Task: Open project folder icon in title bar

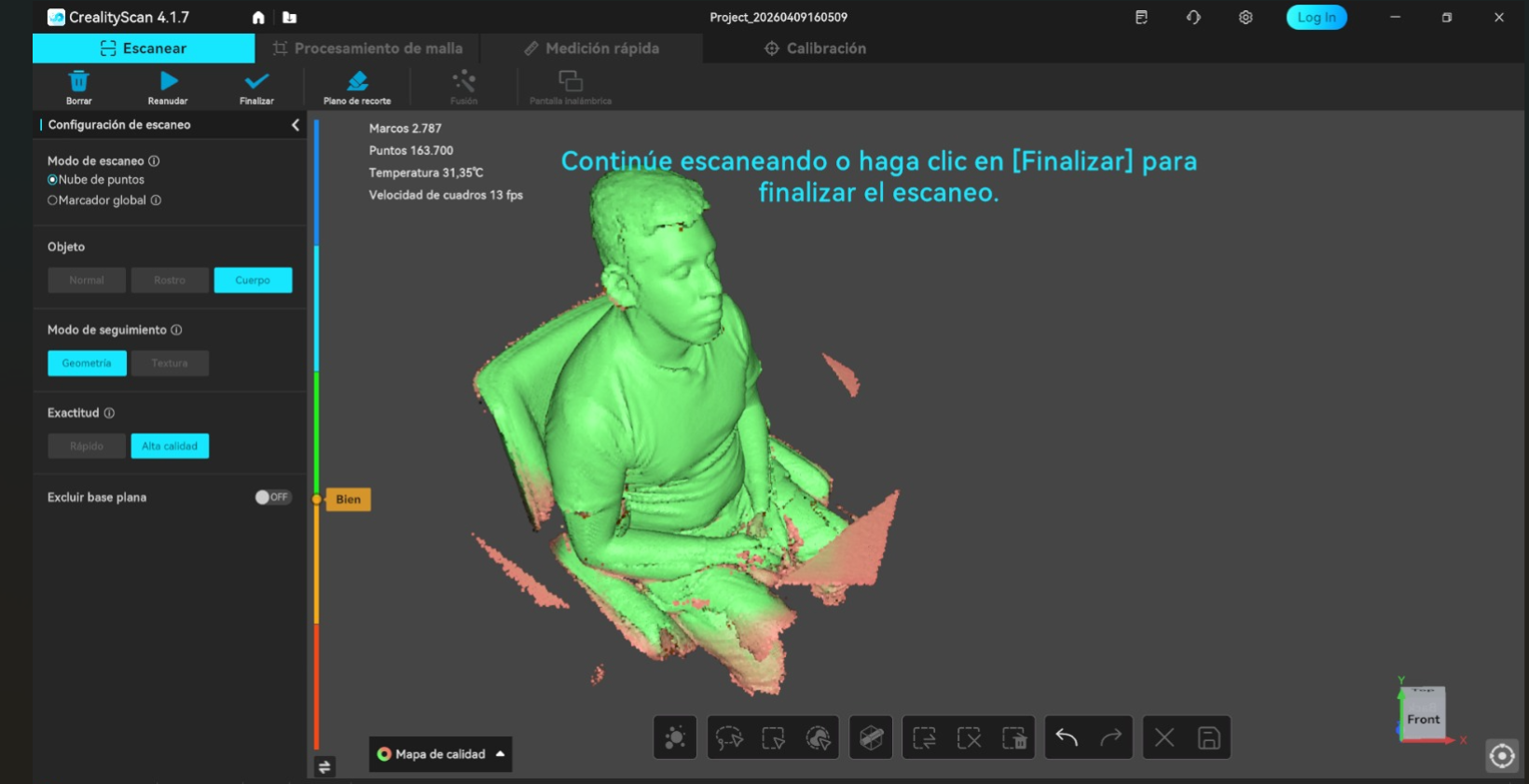Action: coord(289,18)
